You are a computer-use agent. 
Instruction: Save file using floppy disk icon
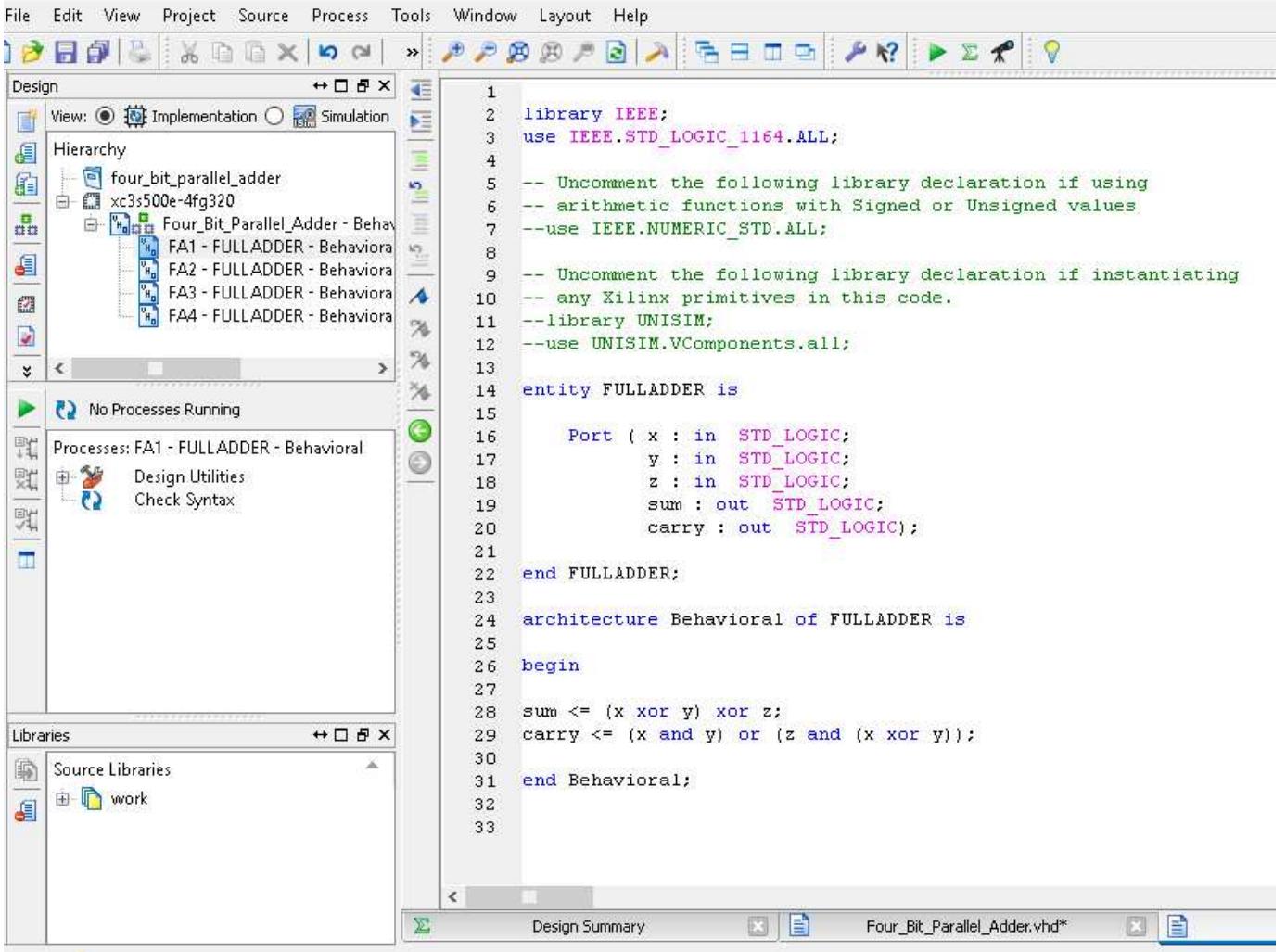(x=65, y=53)
